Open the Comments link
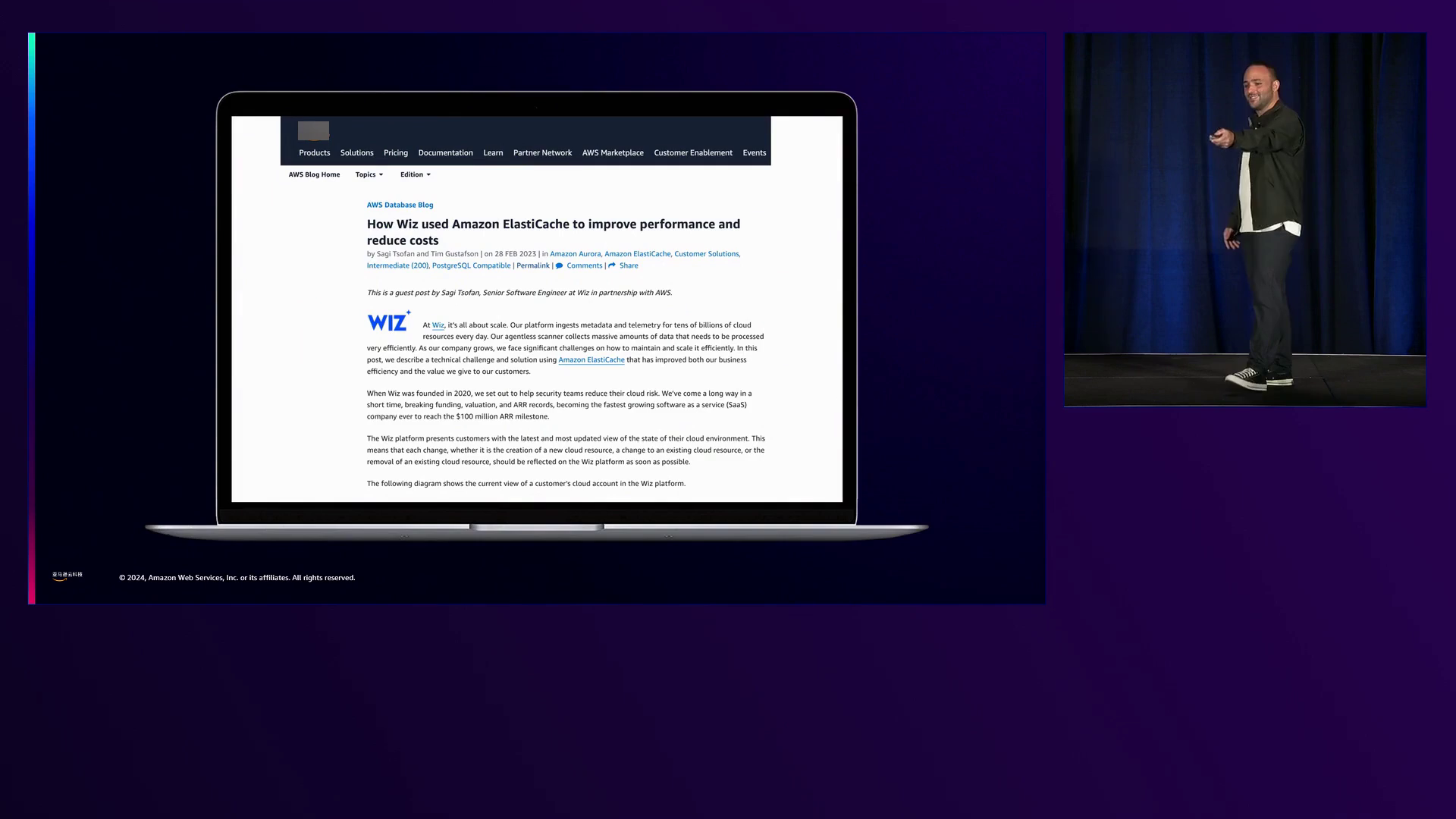The width and height of the screenshot is (1456, 819). (x=584, y=265)
